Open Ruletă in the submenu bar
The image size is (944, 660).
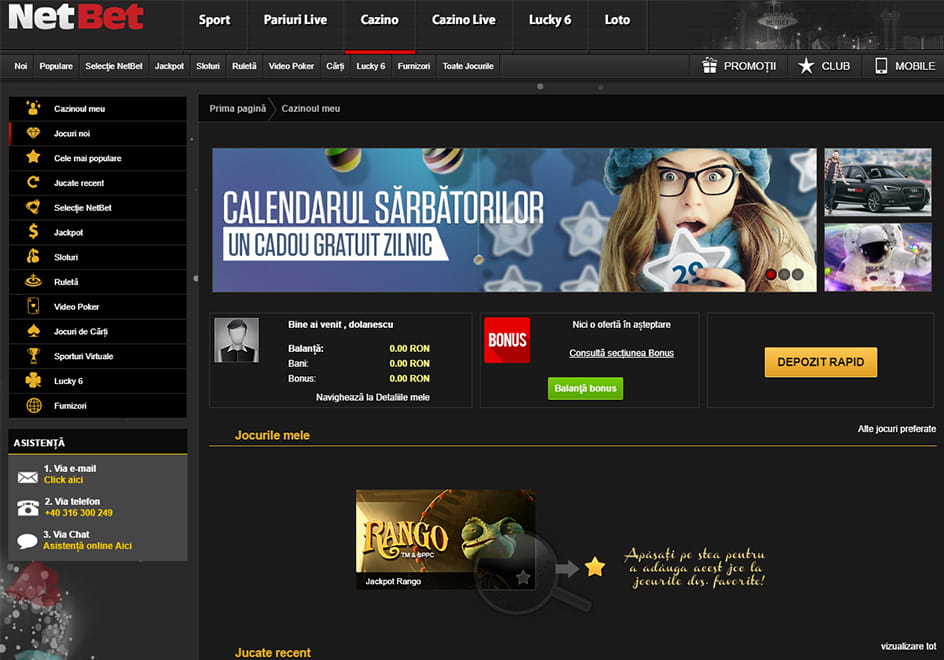[244, 66]
